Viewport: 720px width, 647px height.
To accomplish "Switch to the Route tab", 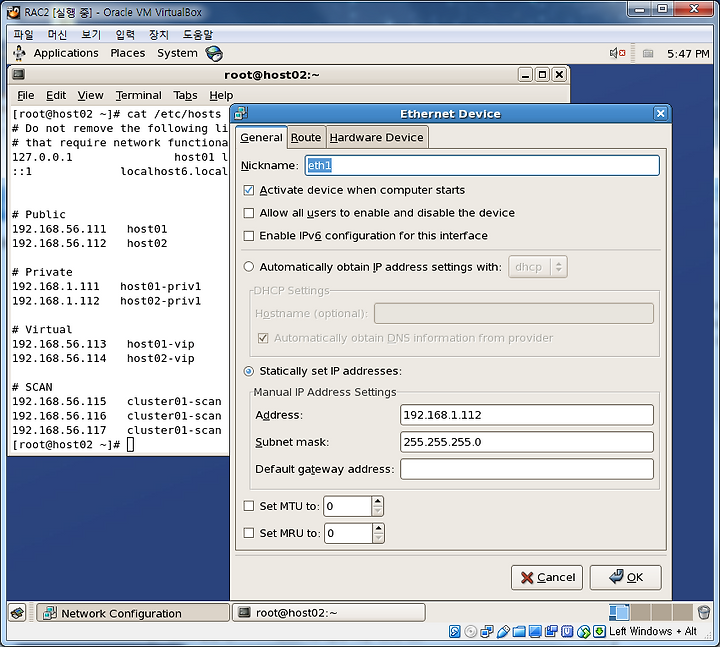I will point(306,137).
